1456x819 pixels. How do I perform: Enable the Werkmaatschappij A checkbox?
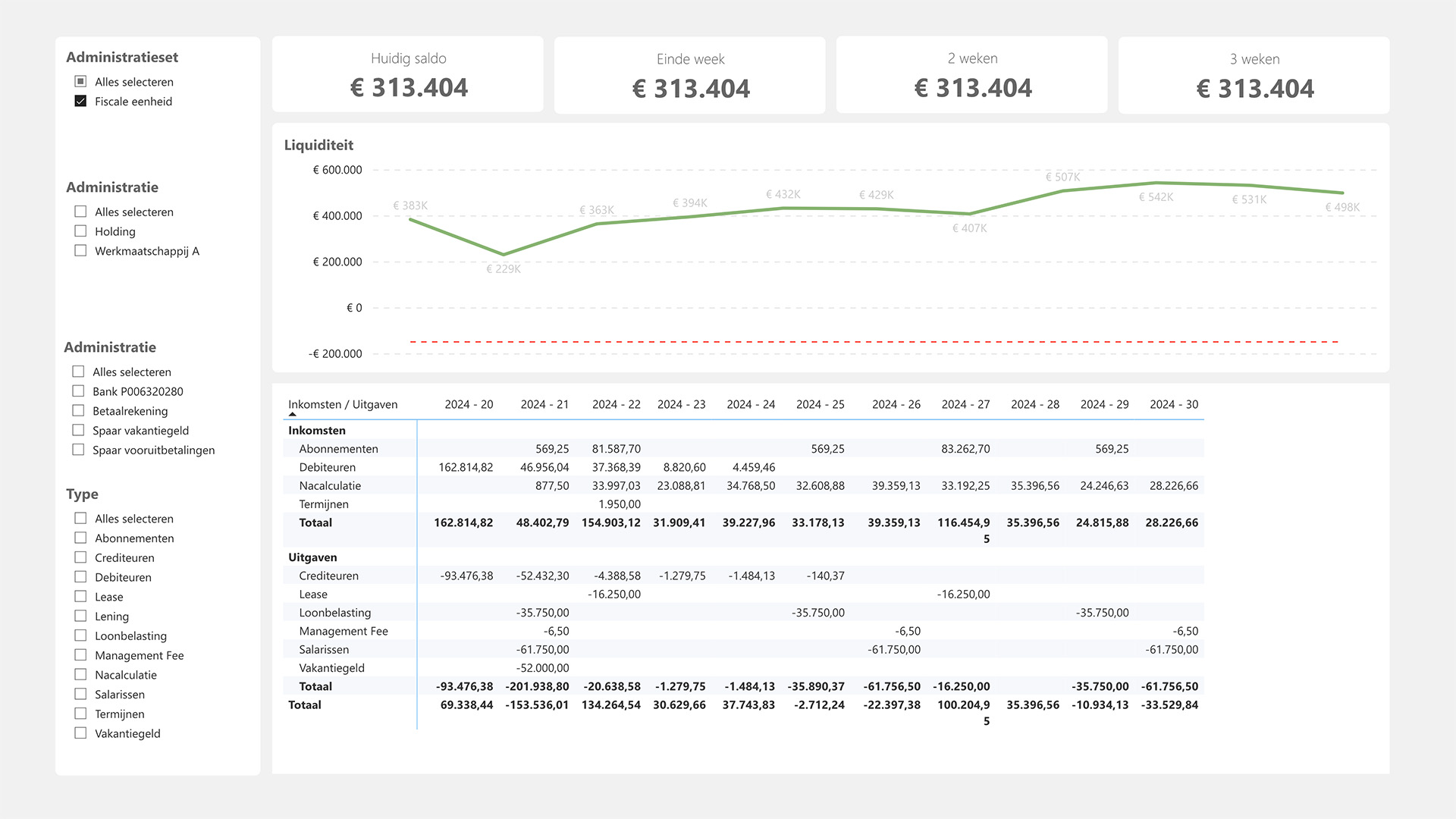80,251
